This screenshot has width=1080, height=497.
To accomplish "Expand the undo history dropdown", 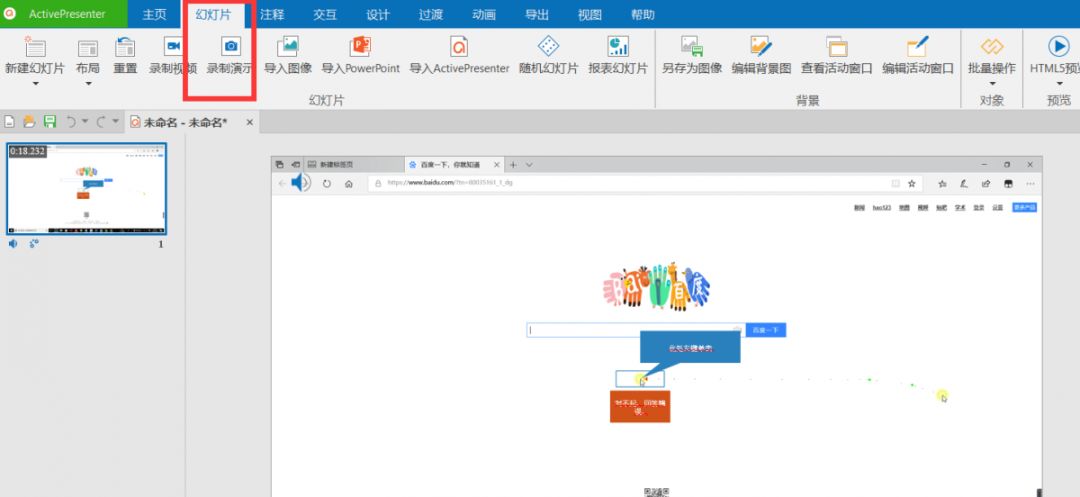I will click(x=85, y=122).
